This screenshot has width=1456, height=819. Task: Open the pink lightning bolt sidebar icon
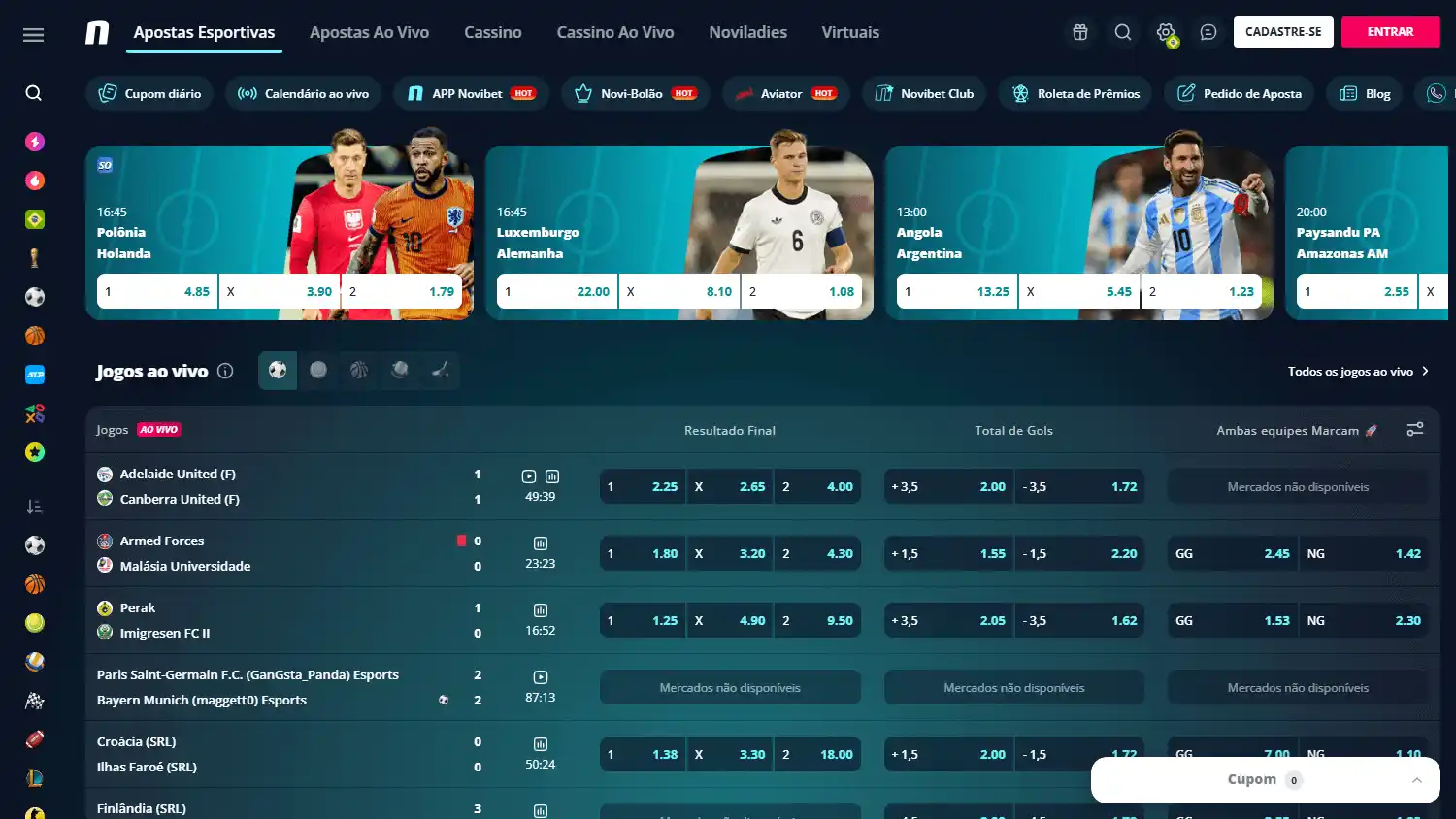[x=35, y=142]
